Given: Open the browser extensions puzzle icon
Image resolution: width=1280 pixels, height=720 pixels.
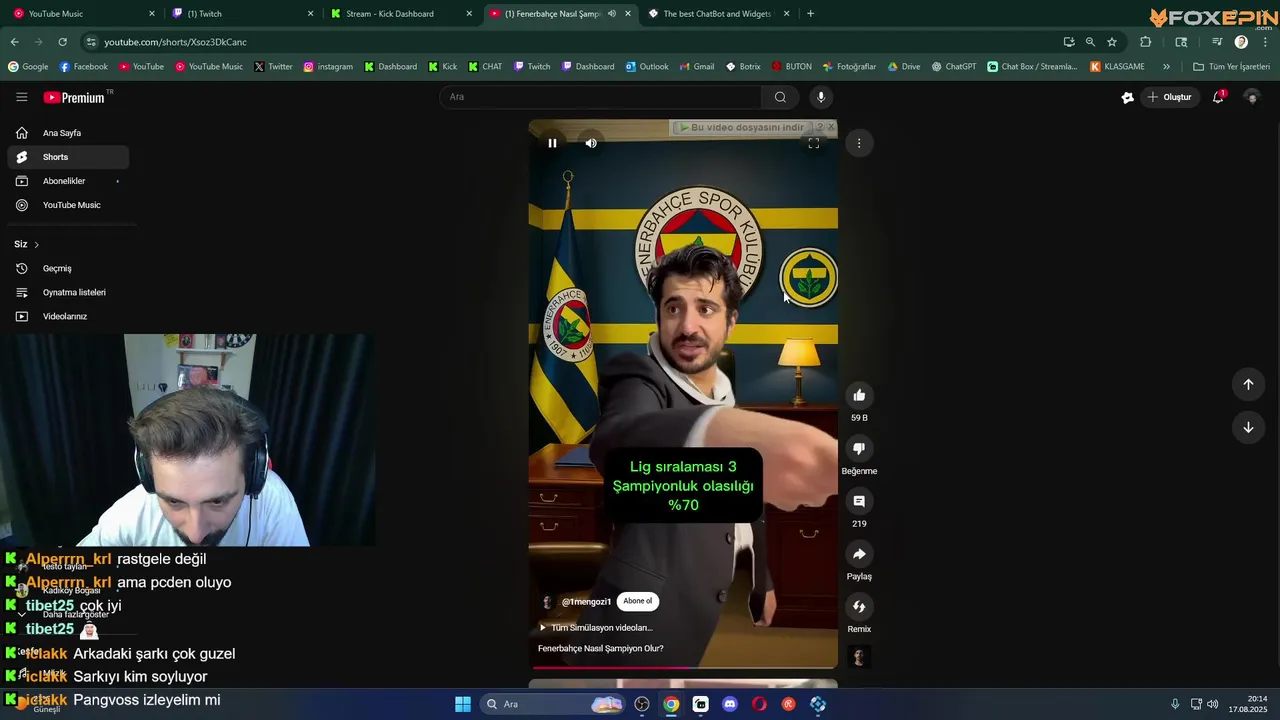Looking at the screenshot, I should 1146,42.
